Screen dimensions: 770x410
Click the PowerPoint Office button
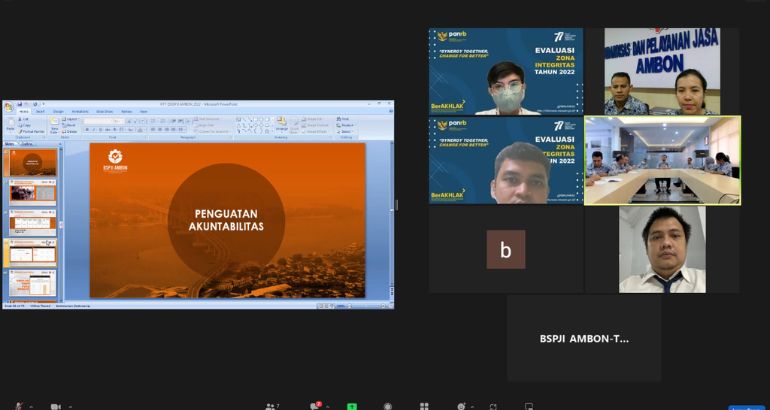pos(8,105)
